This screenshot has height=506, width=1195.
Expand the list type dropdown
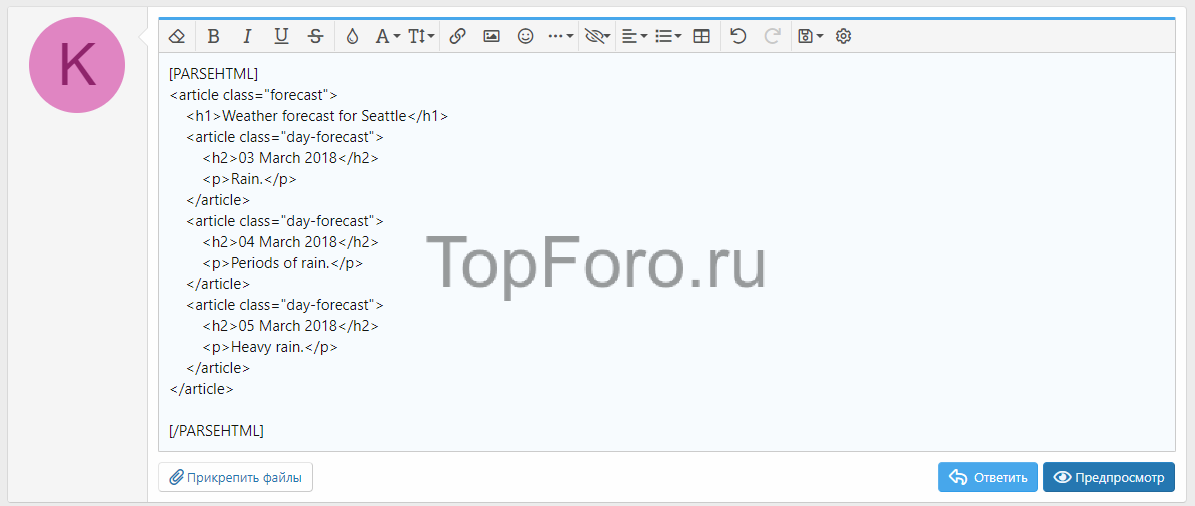pos(667,36)
